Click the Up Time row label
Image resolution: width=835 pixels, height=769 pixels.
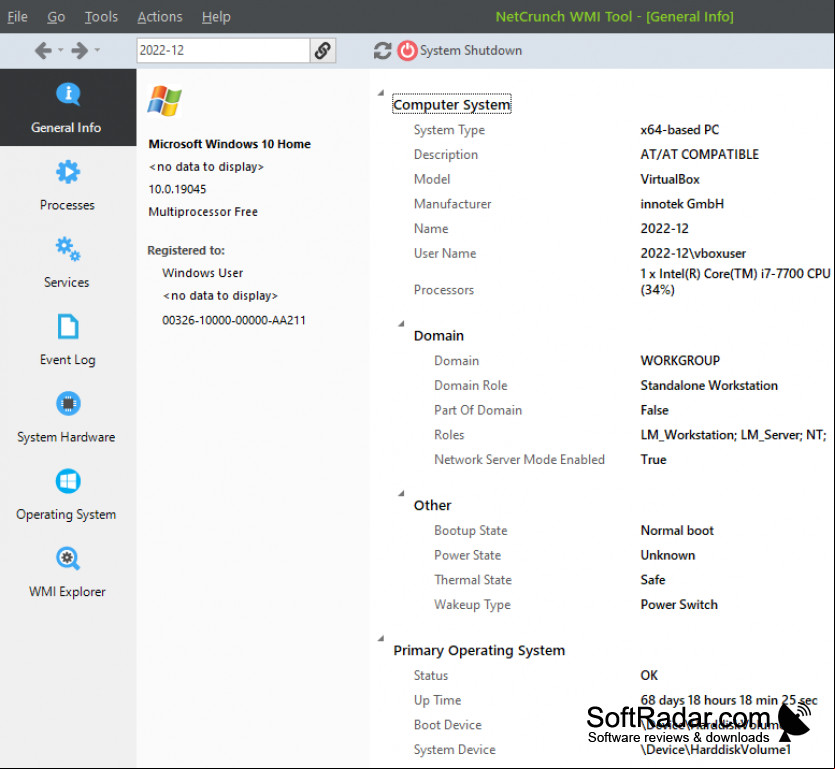click(x=437, y=700)
